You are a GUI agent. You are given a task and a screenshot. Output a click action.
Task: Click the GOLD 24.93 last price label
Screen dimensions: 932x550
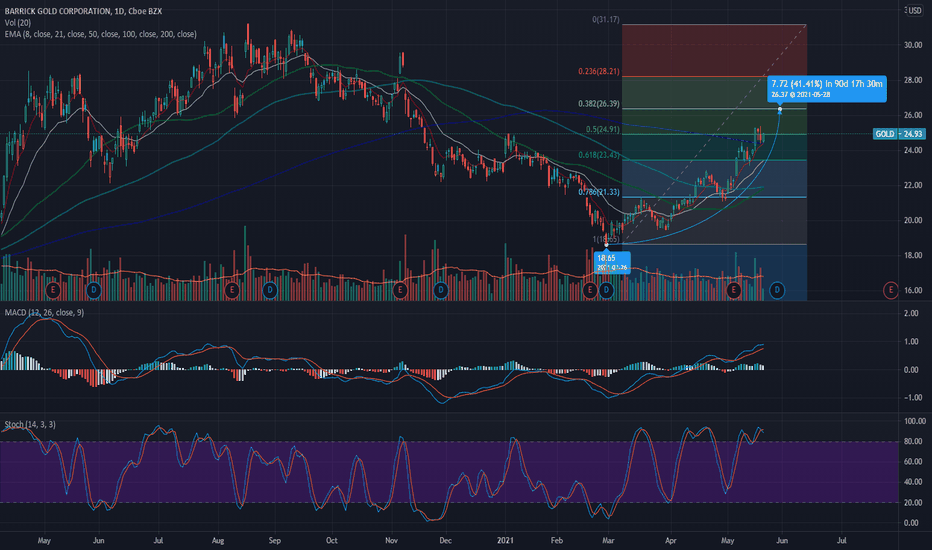pos(899,134)
